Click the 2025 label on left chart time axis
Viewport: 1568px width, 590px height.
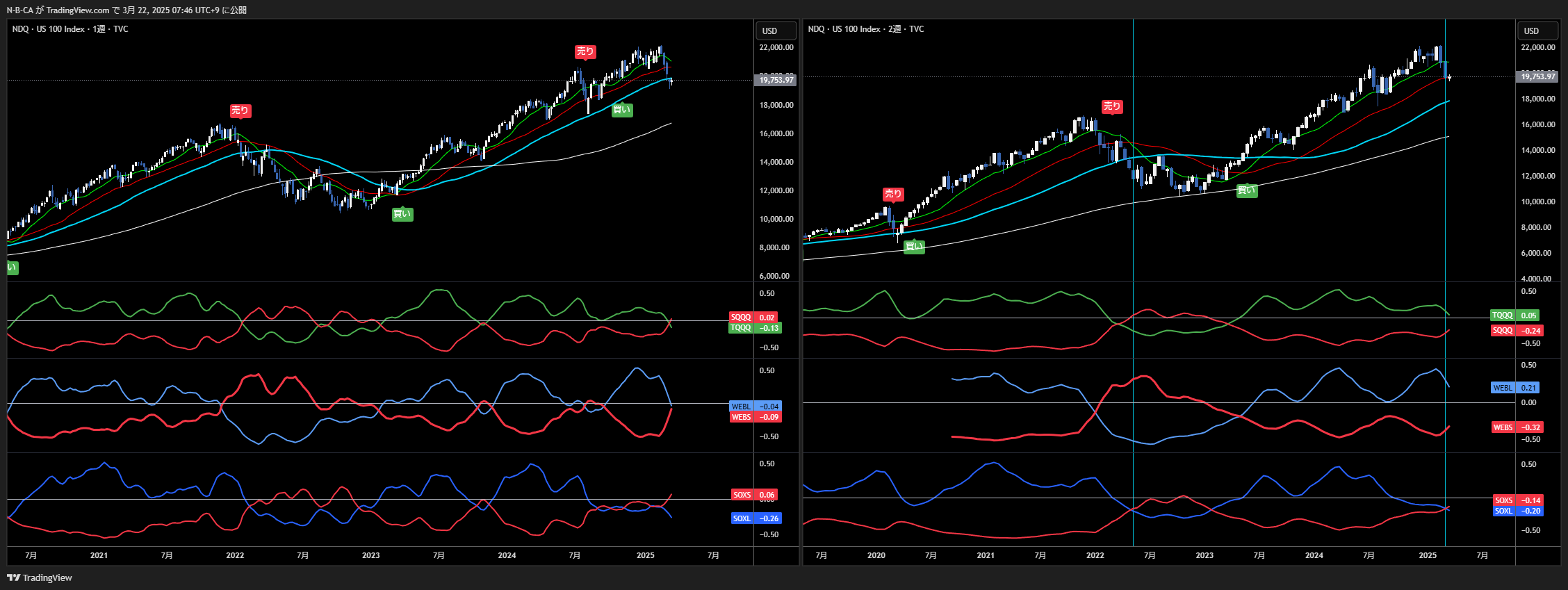click(x=646, y=555)
